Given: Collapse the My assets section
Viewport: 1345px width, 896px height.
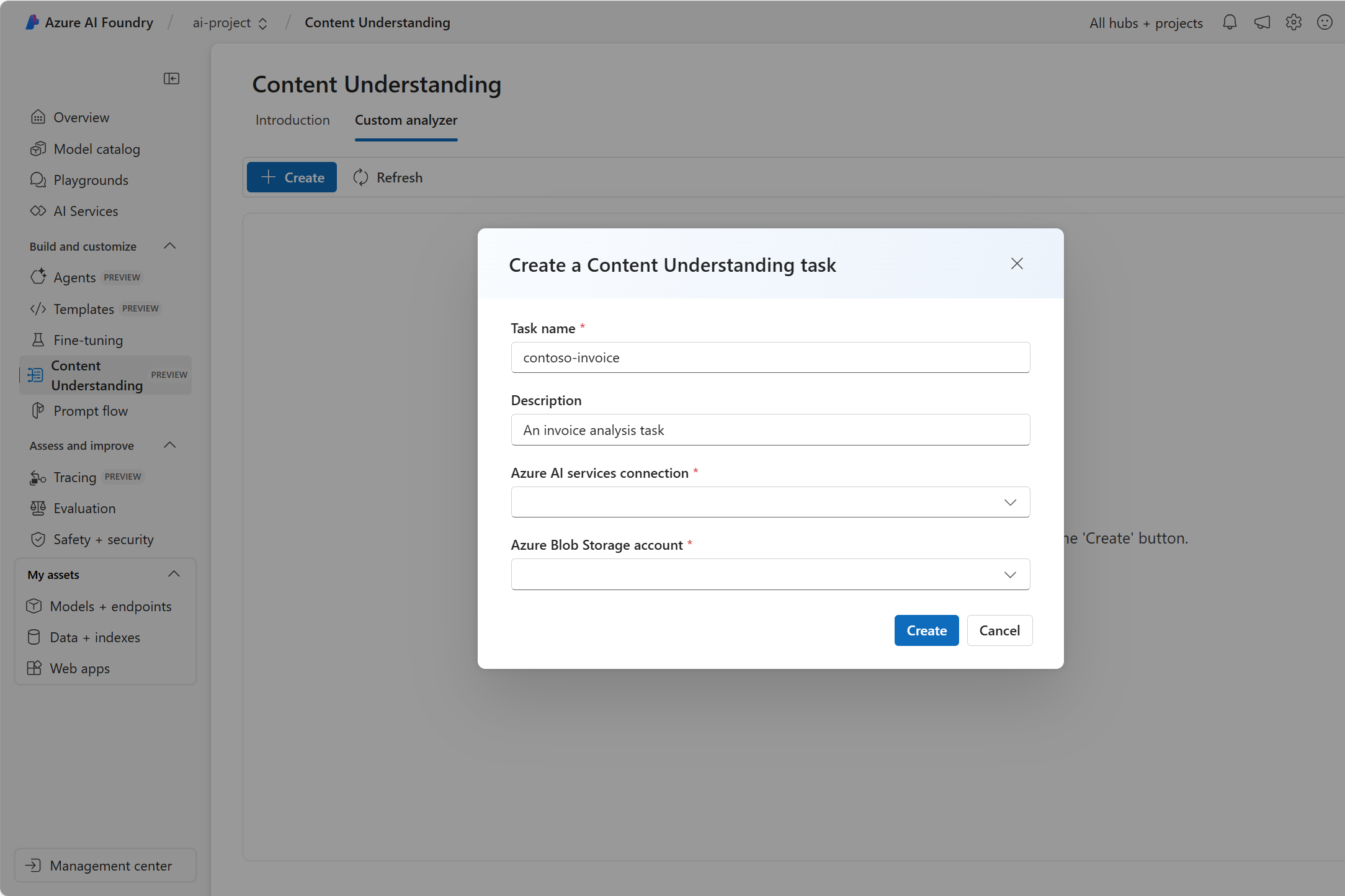Looking at the screenshot, I should coord(174,574).
